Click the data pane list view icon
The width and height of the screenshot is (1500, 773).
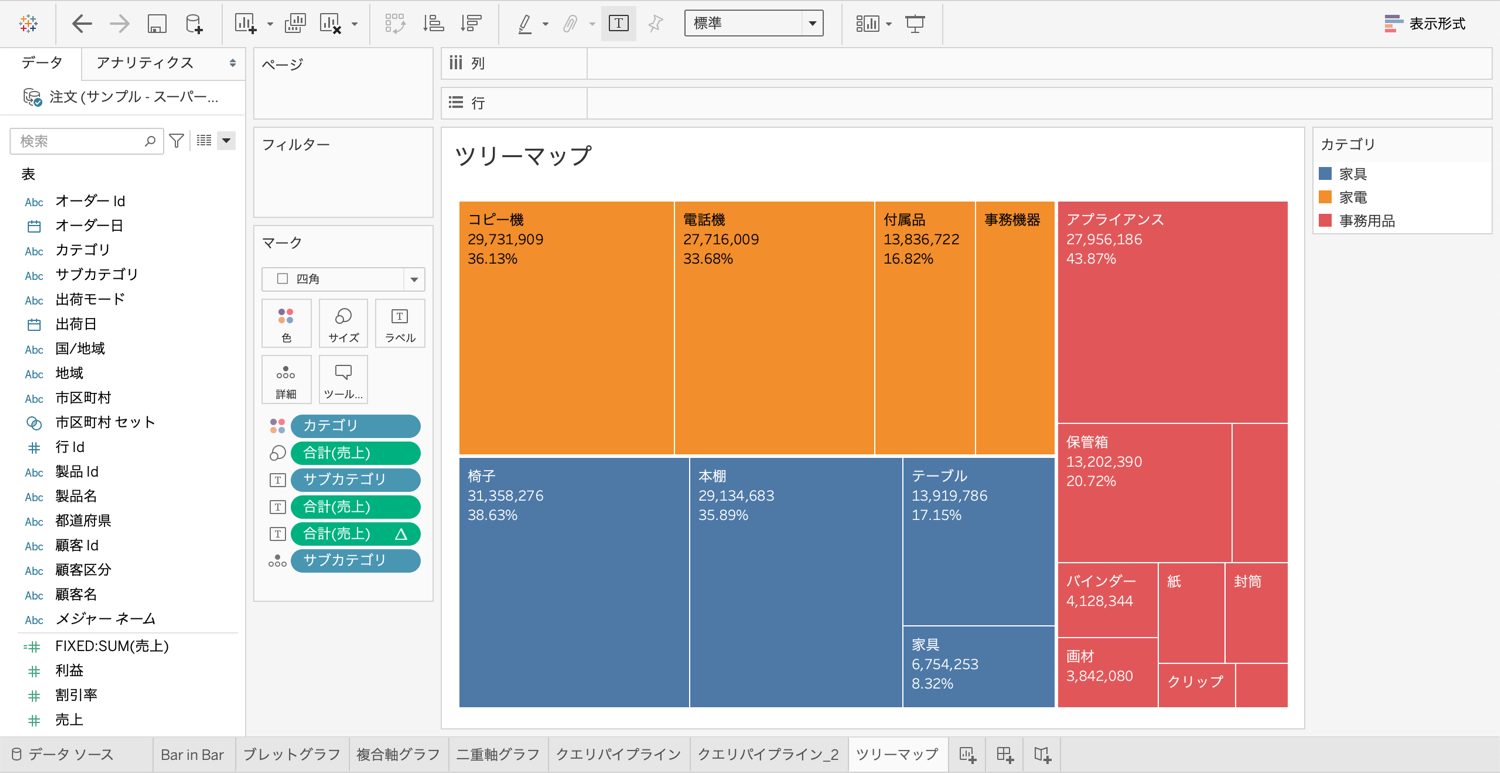point(204,141)
